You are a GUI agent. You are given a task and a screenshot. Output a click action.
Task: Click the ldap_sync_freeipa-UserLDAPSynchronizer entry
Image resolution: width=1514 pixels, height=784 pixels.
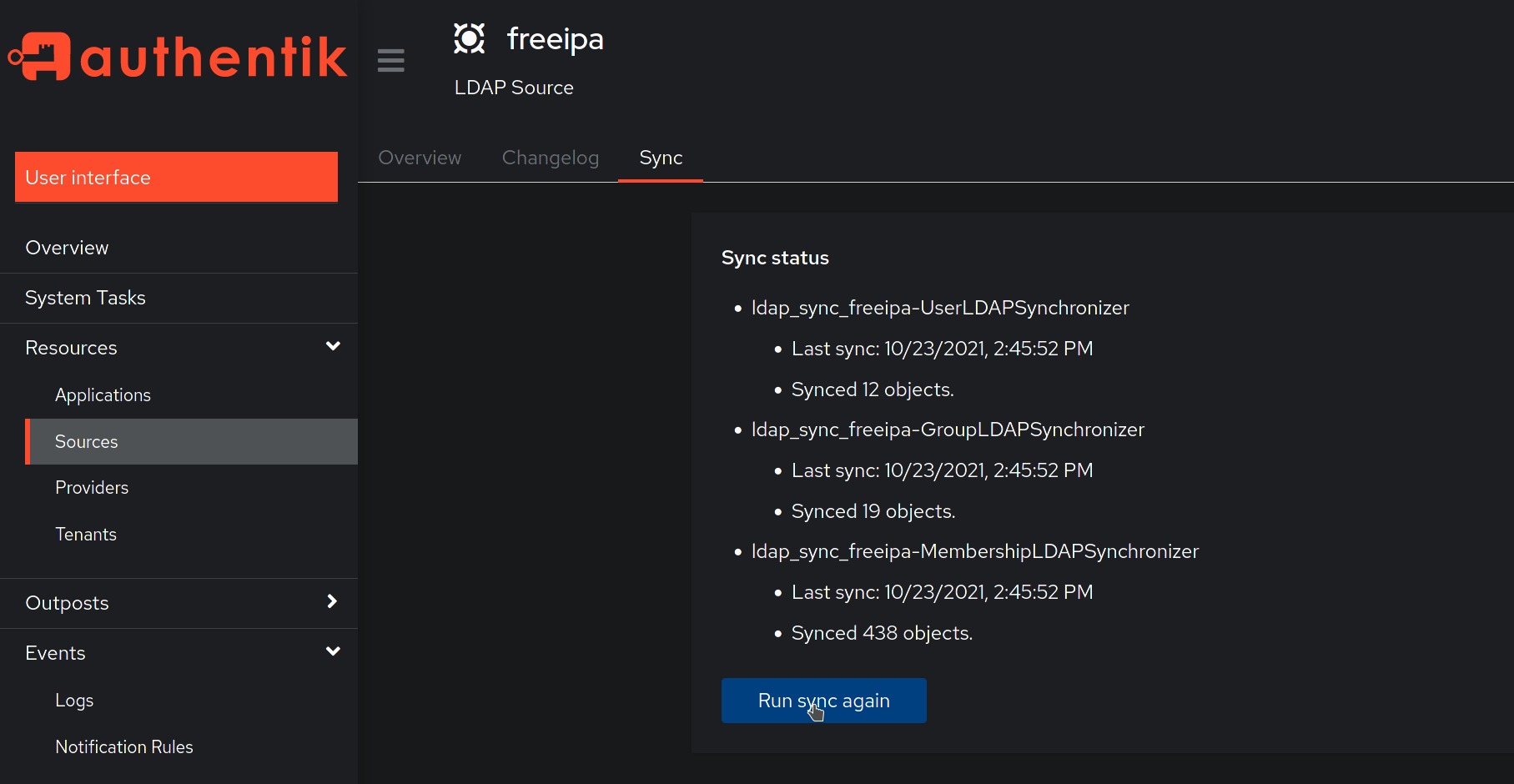(940, 307)
